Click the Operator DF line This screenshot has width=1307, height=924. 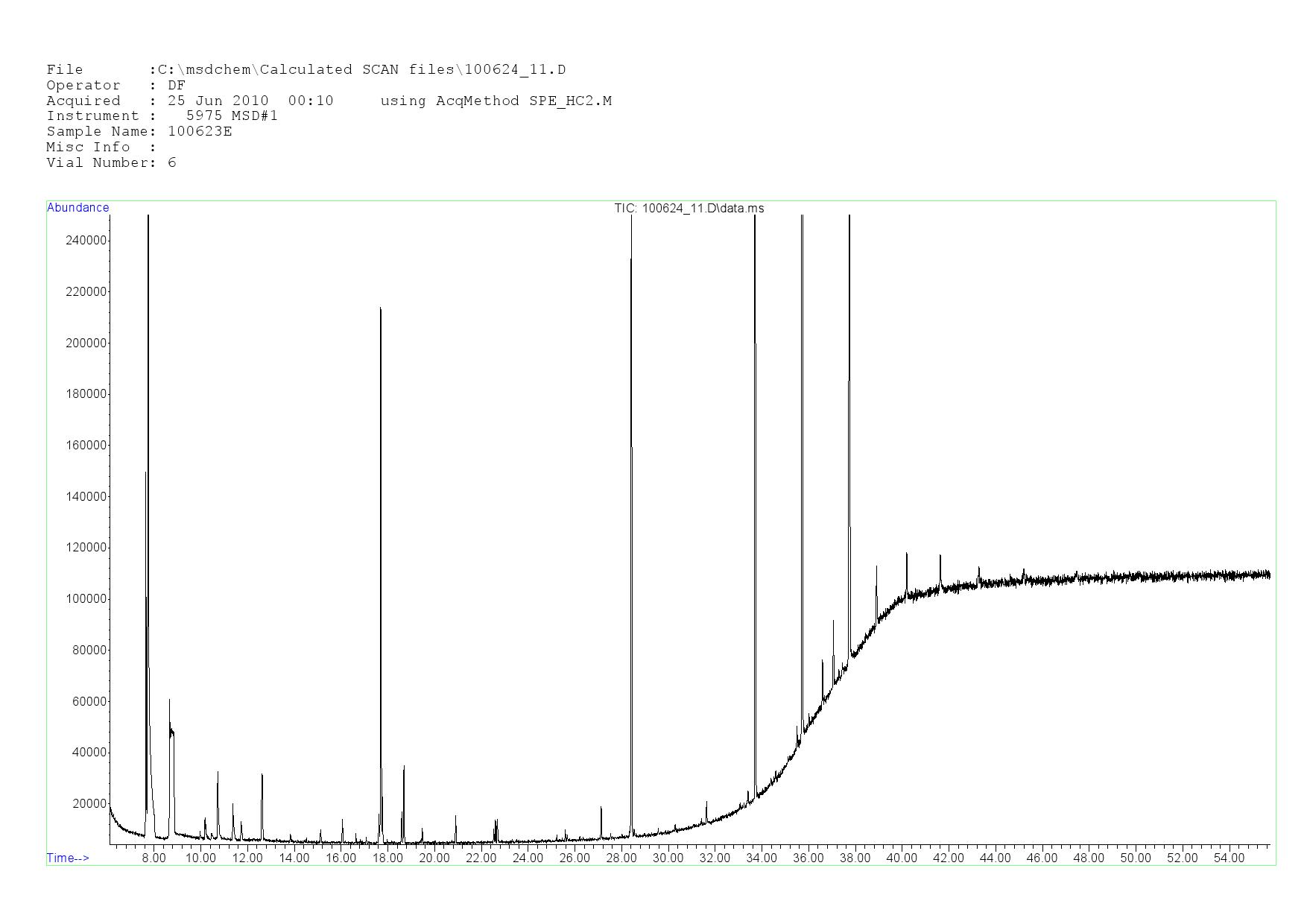[x=115, y=86]
